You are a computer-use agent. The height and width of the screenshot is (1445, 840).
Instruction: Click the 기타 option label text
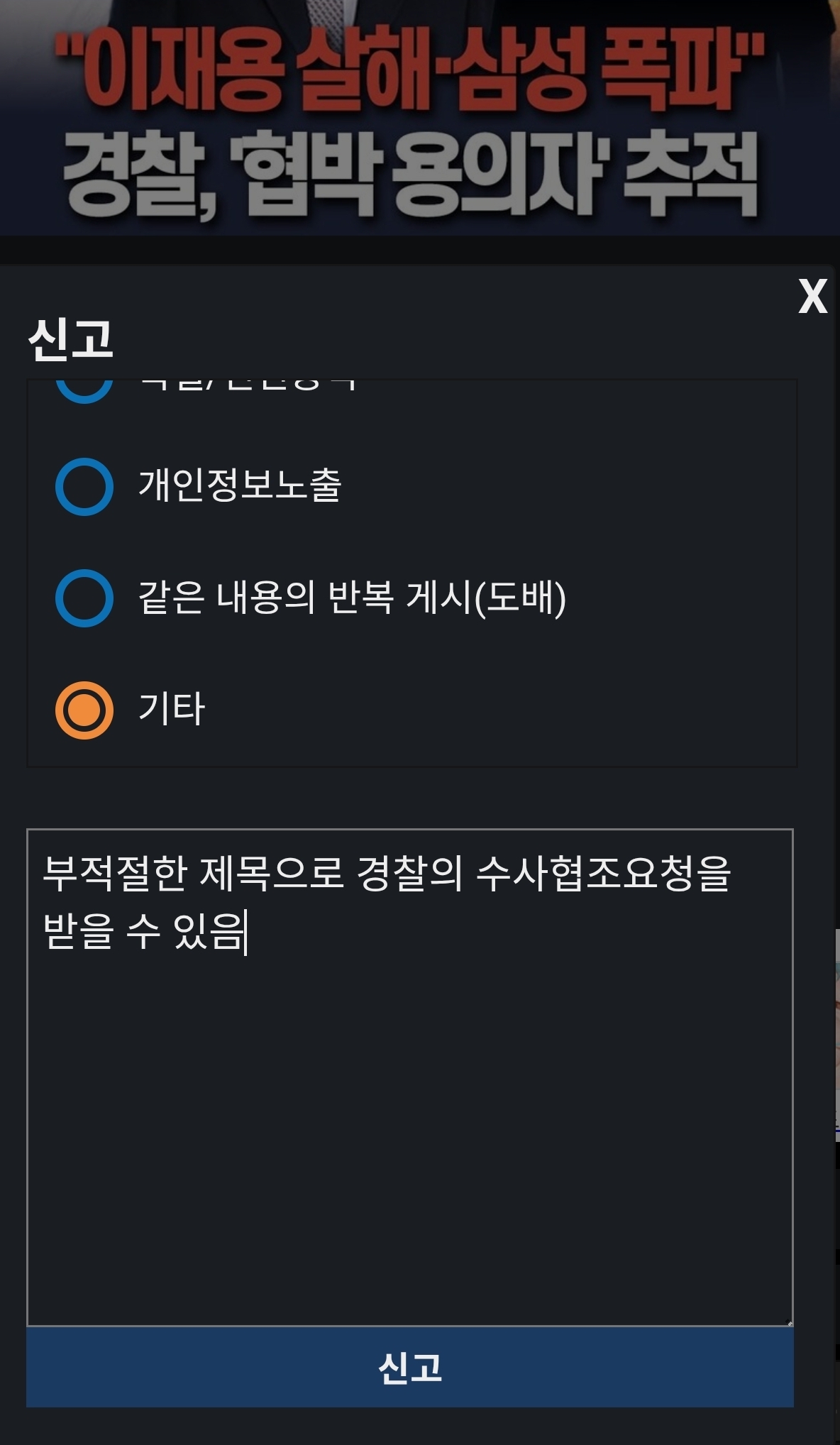(x=172, y=709)
